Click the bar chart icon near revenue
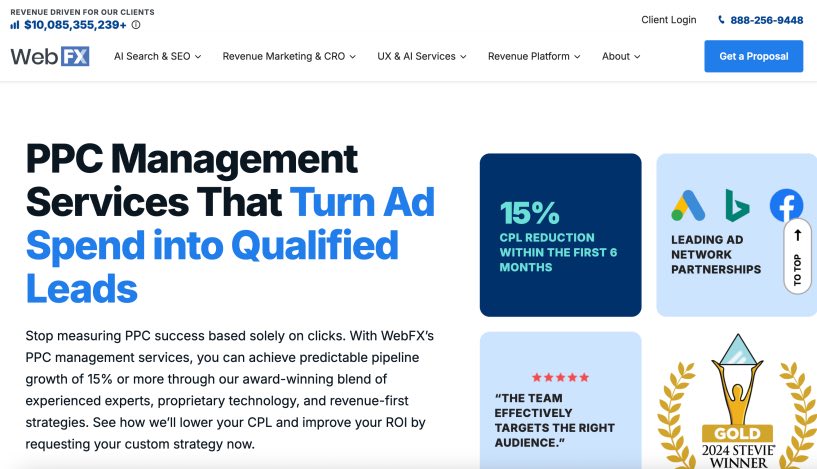Screen dimensions: 817x469 pos(15,24)
